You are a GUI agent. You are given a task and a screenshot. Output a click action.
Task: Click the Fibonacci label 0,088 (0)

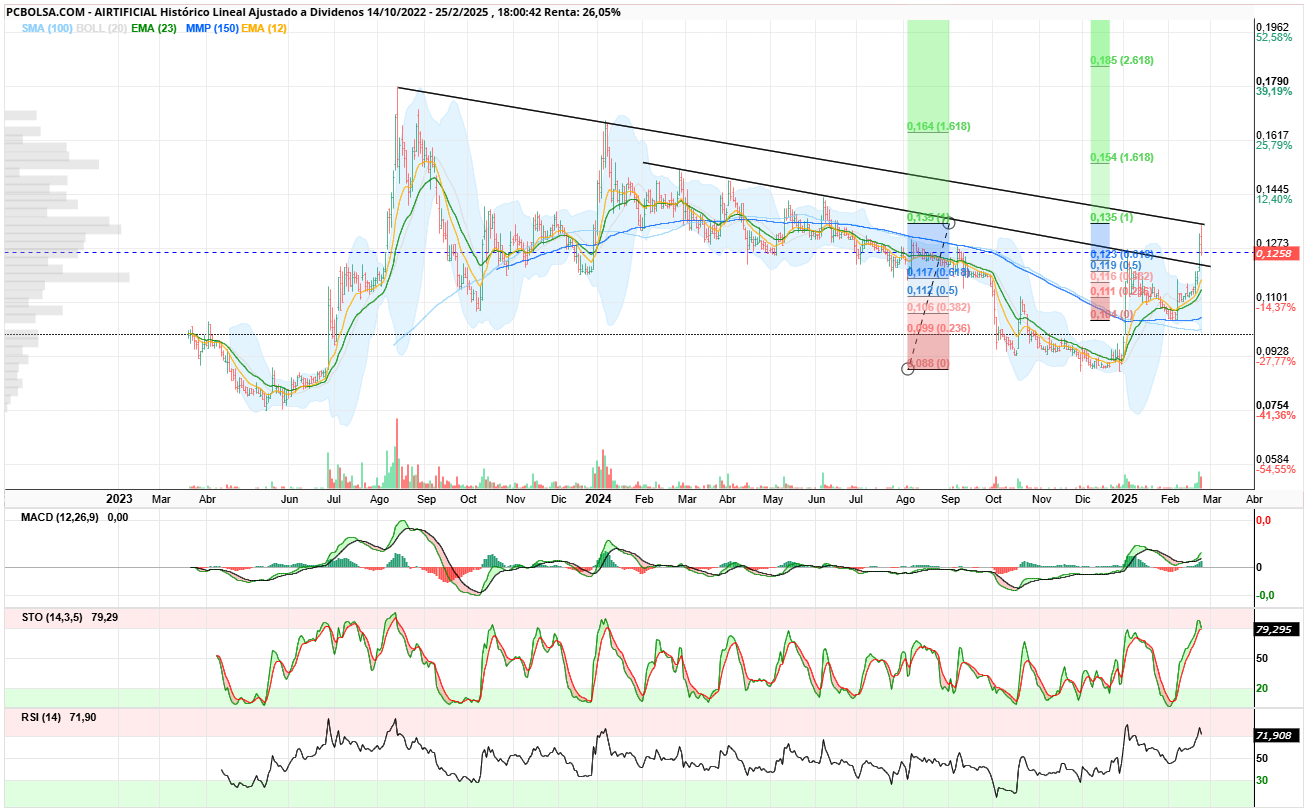(x=929, y=363)
